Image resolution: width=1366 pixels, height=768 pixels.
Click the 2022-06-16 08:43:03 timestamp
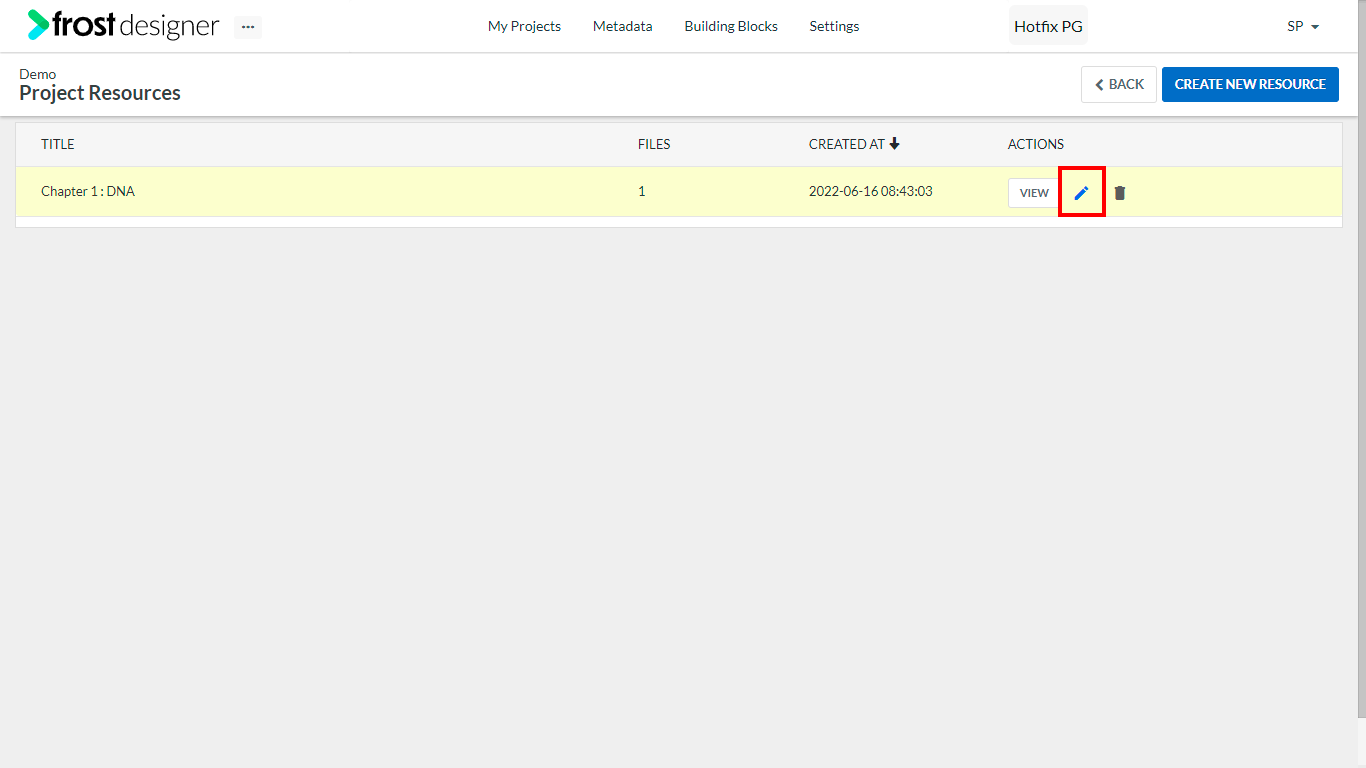coord(871,191)
